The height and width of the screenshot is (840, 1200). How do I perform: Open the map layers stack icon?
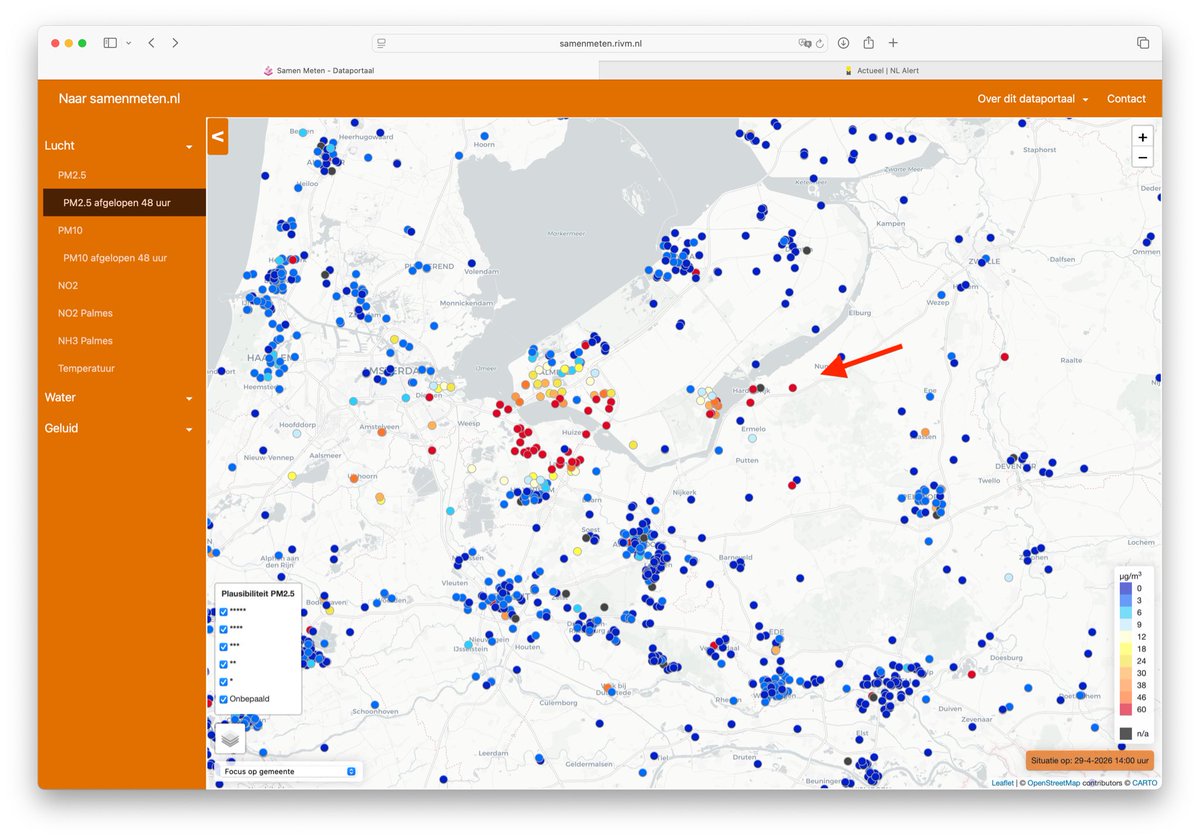click(231, 738)
